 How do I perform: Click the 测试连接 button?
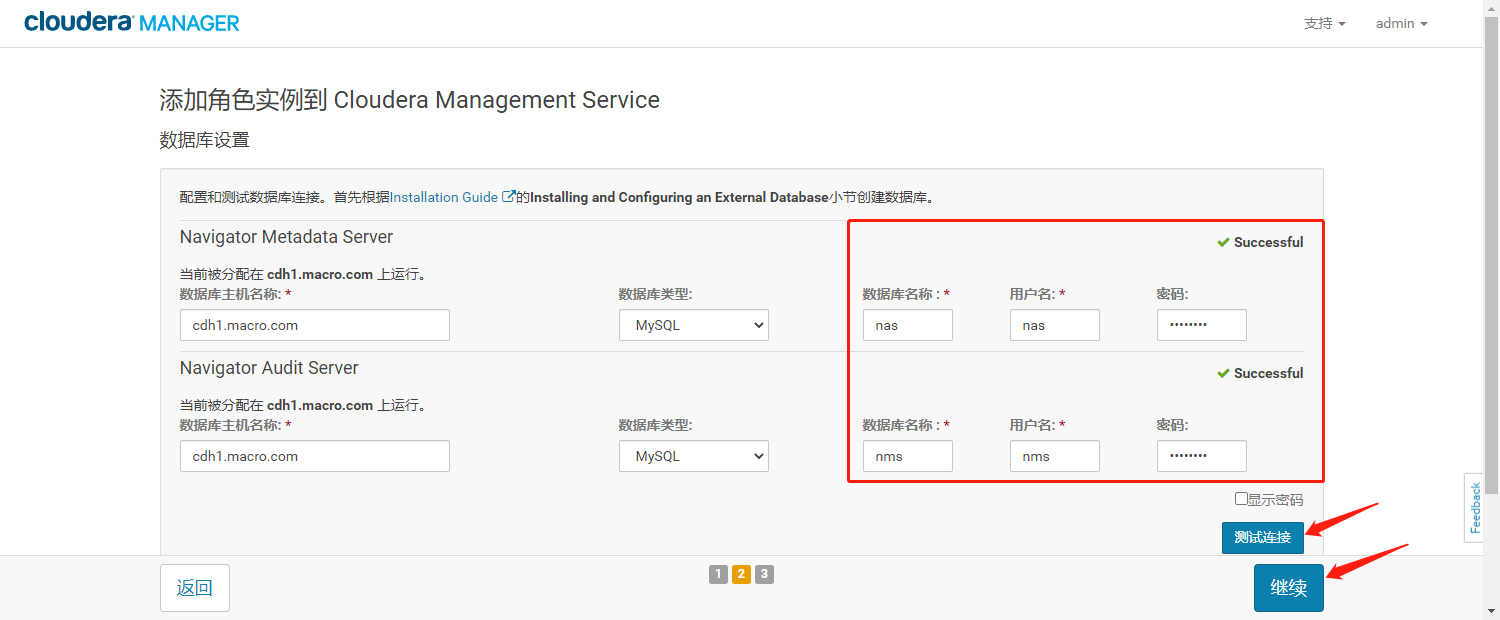1262,537
